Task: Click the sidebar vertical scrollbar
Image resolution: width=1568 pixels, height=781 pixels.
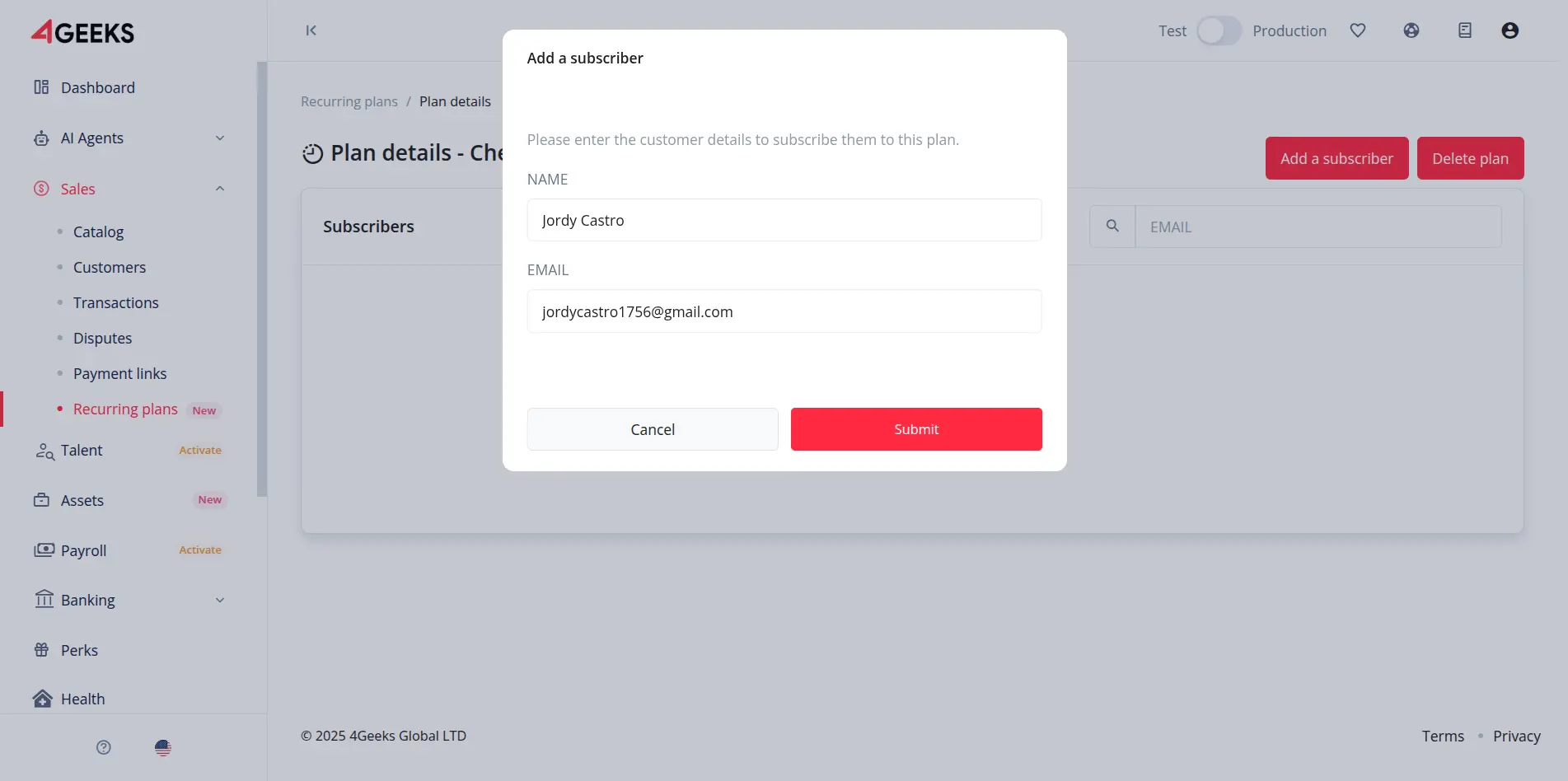Action: coord(262,280)
